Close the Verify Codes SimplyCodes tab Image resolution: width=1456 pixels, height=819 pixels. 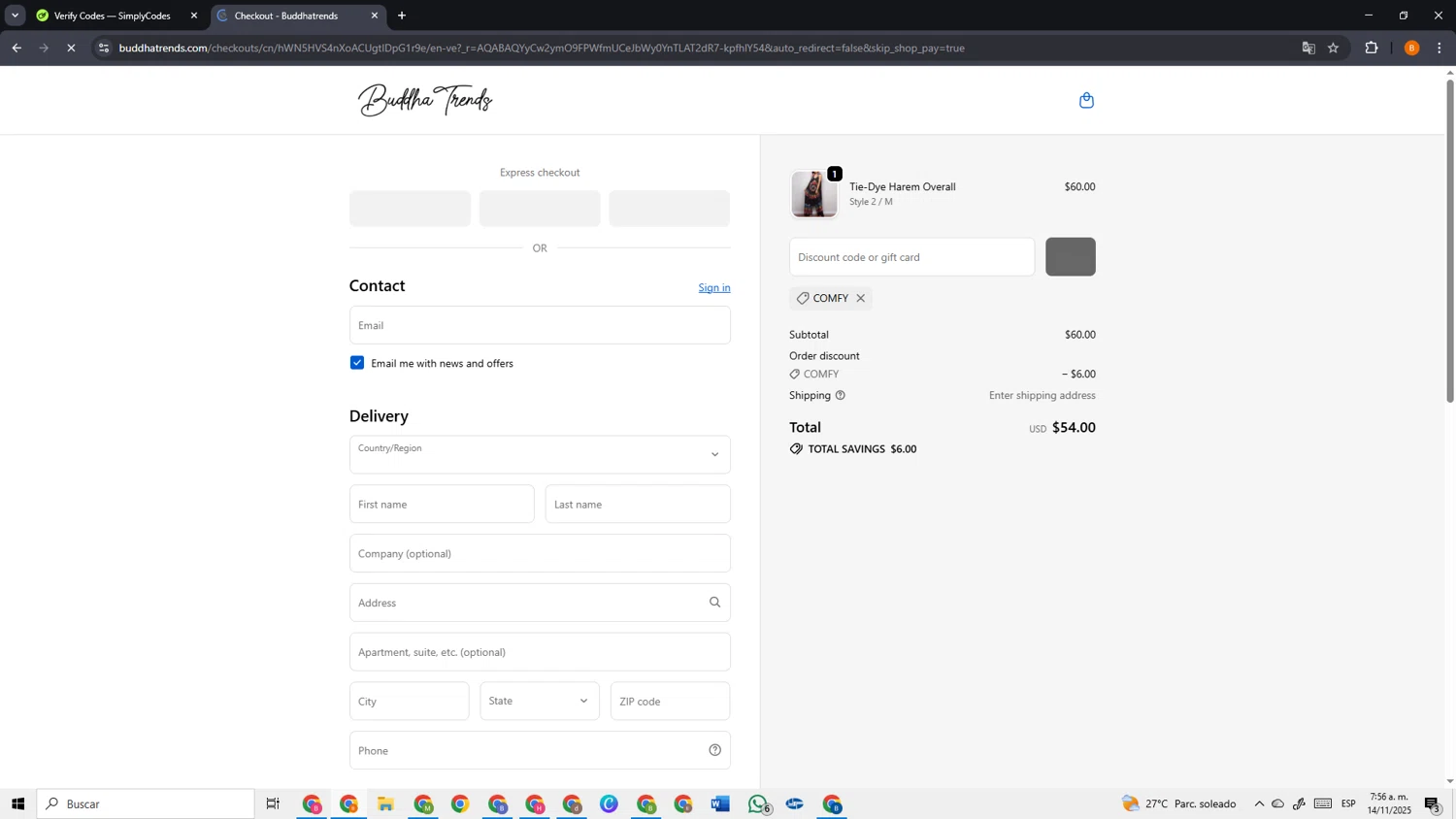click(194, 16)
